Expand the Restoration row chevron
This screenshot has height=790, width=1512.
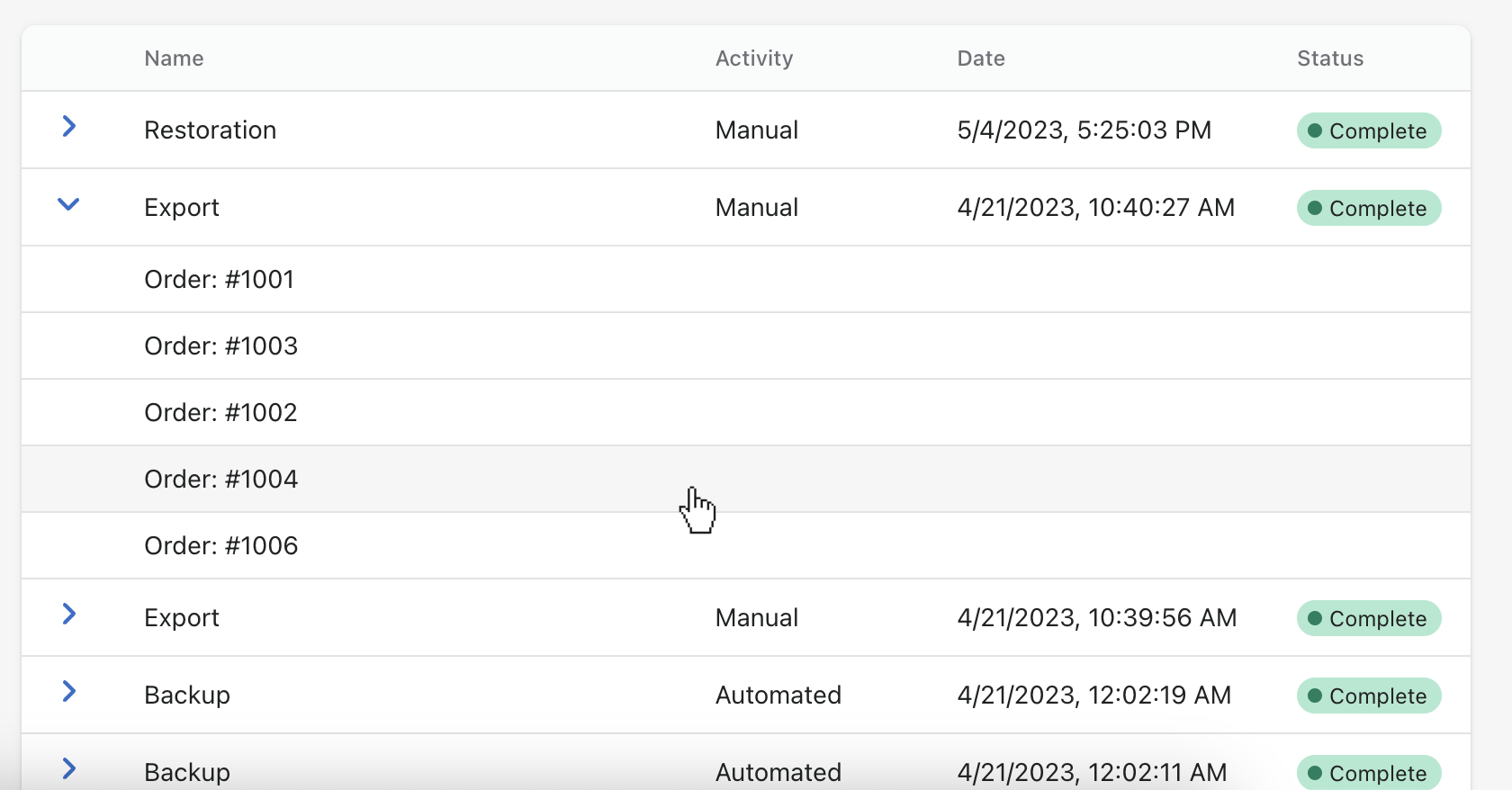[68, 127]
